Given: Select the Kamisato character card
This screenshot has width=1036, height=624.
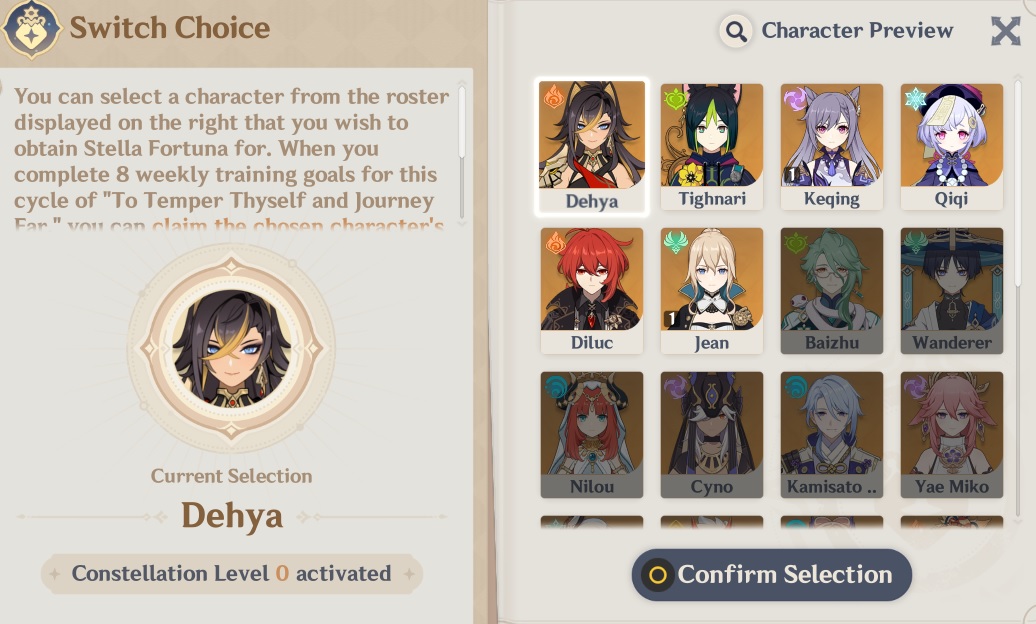Looking at the screenshot, I should 832,435.
